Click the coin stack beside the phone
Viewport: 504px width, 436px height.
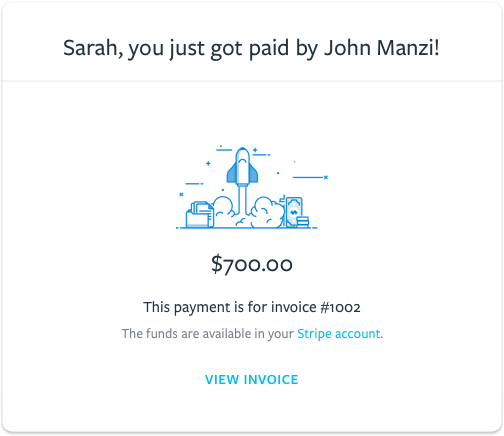303,222
